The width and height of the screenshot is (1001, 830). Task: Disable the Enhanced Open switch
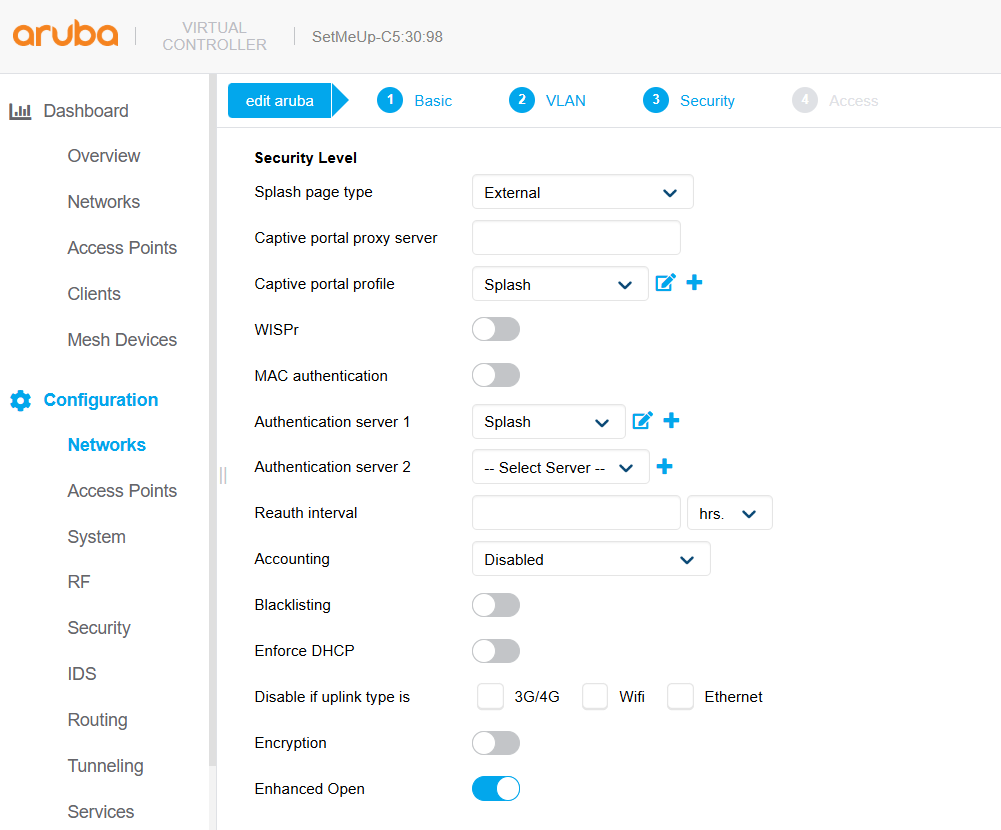[496, 788]
